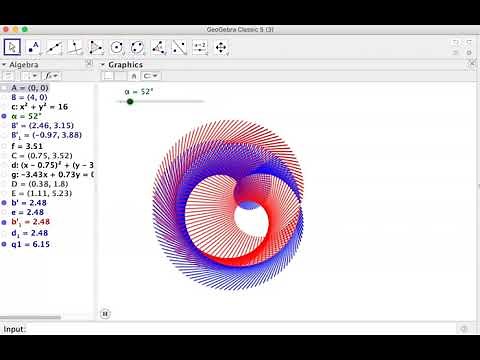Click the α = 52° slider label
This screenshot has height=360, width=480.
pos(139,92)
